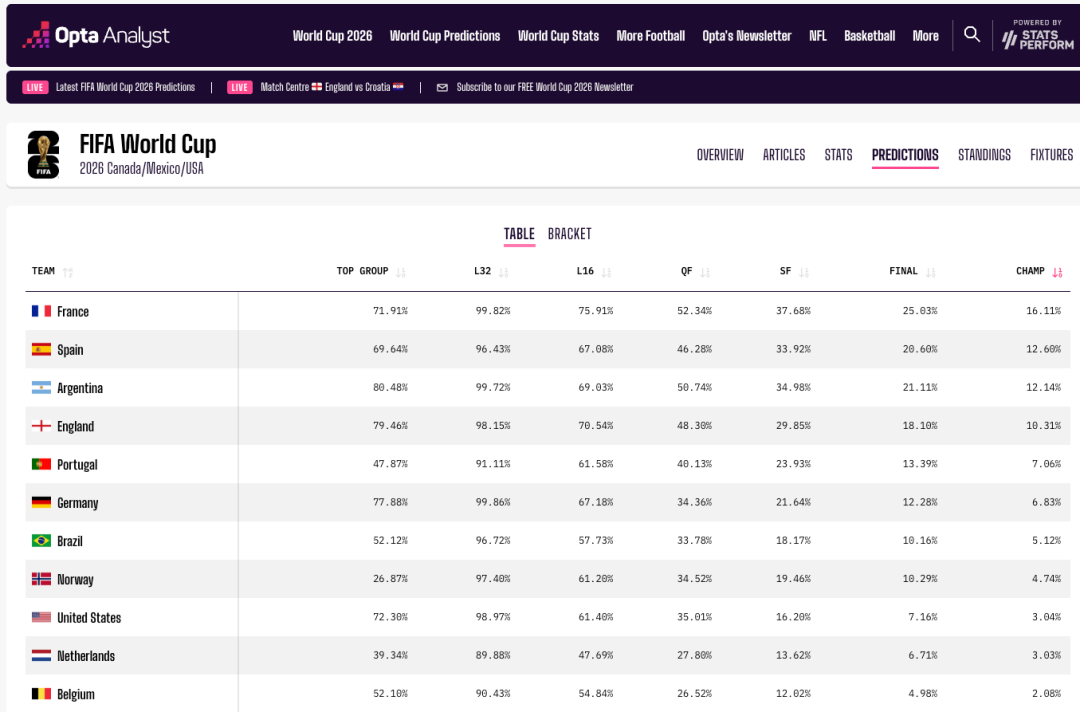1080x712 pixels.
Task: Open World Cup Stats menu
Action: click(559, 36)
